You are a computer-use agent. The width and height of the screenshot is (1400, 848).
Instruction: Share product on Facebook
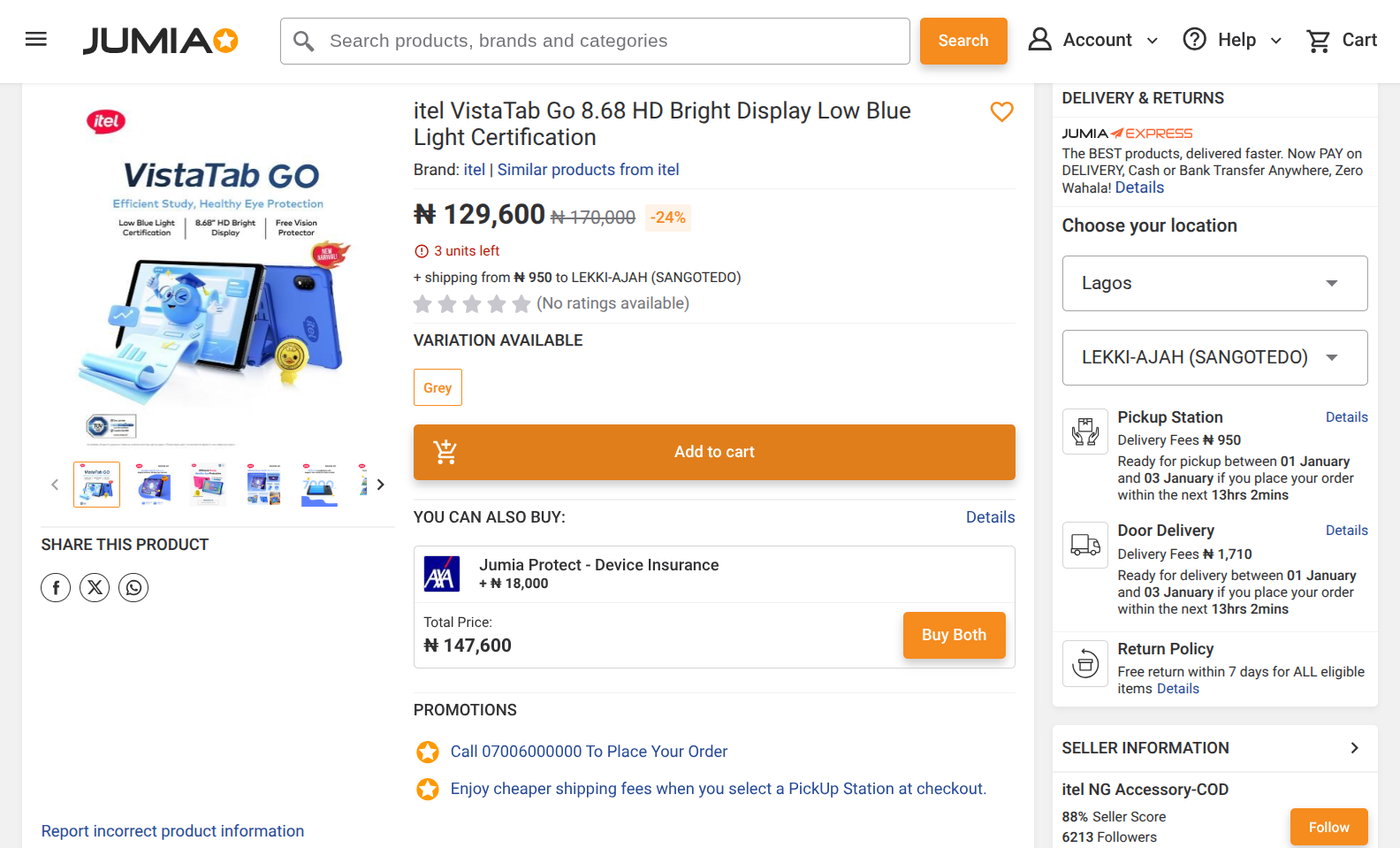(x=56, y=588)
